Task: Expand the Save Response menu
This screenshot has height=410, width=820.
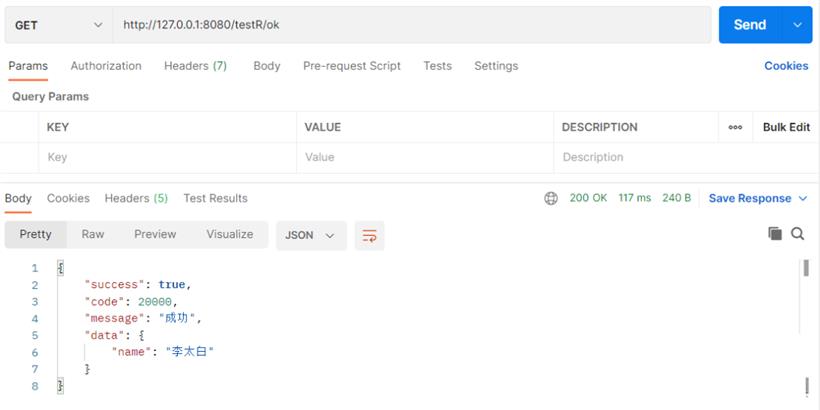Action: 803,198
